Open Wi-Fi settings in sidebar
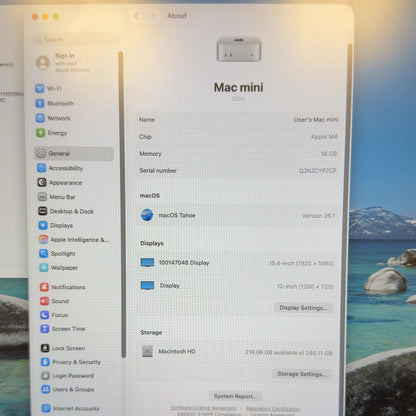 [x=49, y=88]
